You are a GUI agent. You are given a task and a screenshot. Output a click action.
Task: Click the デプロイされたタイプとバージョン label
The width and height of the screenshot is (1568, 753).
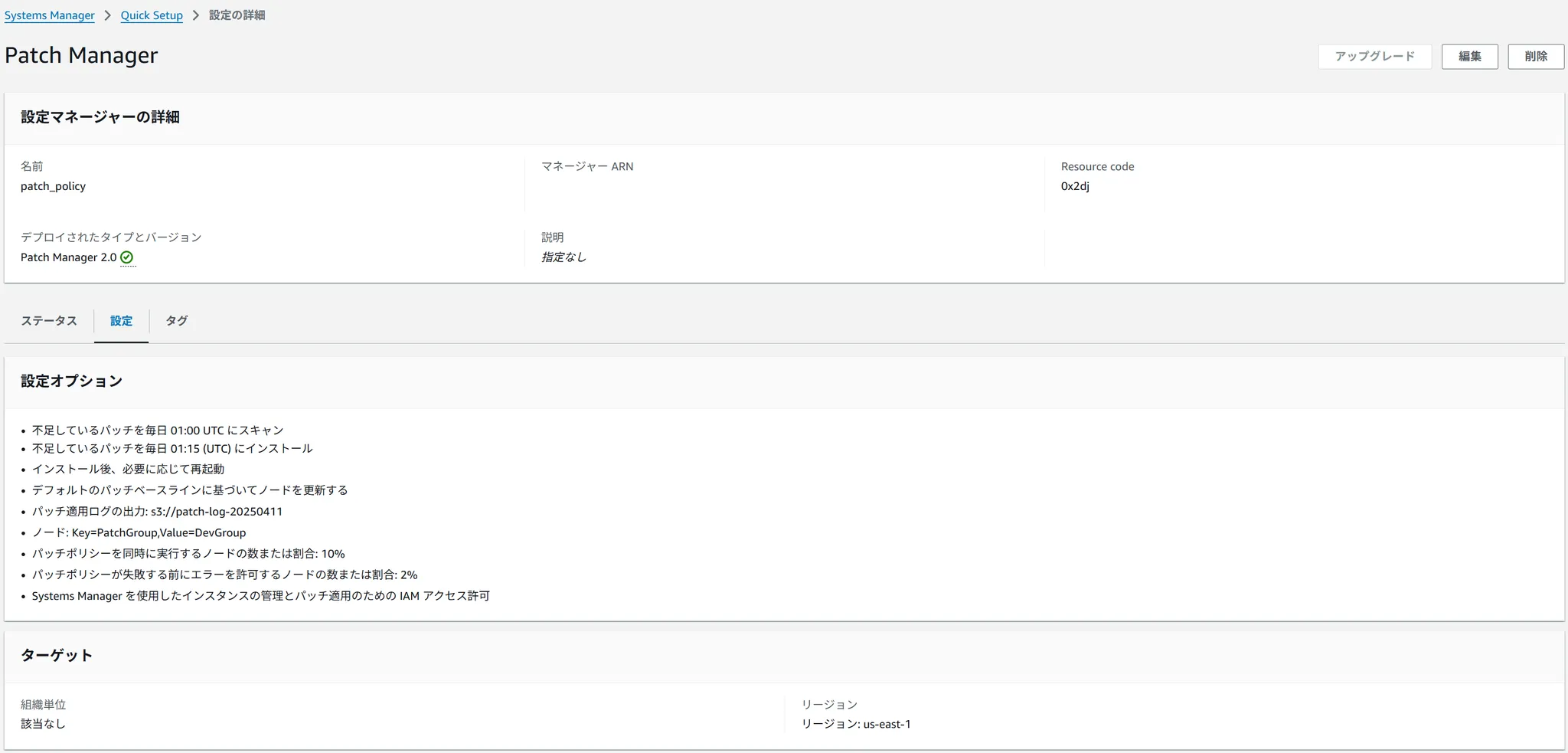111,237
